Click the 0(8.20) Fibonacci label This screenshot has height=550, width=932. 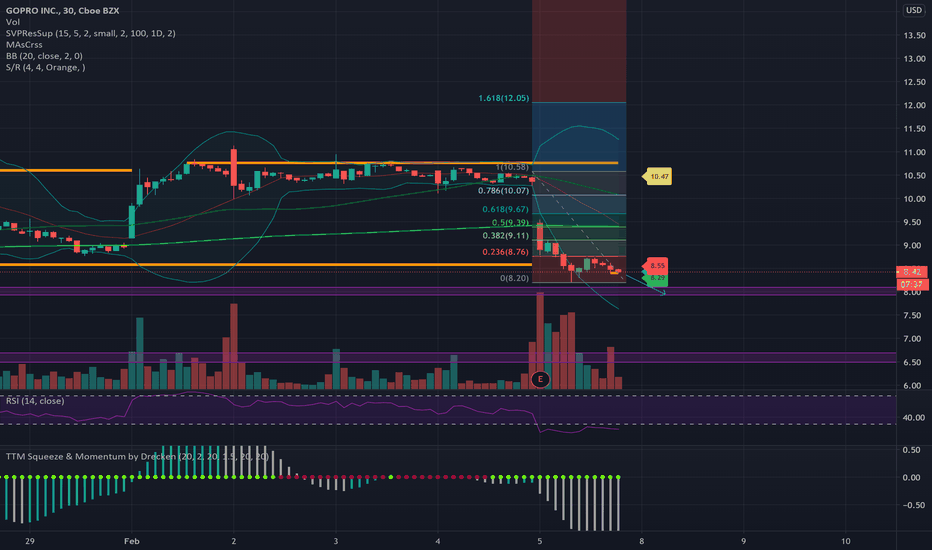(x=514, y=278)
